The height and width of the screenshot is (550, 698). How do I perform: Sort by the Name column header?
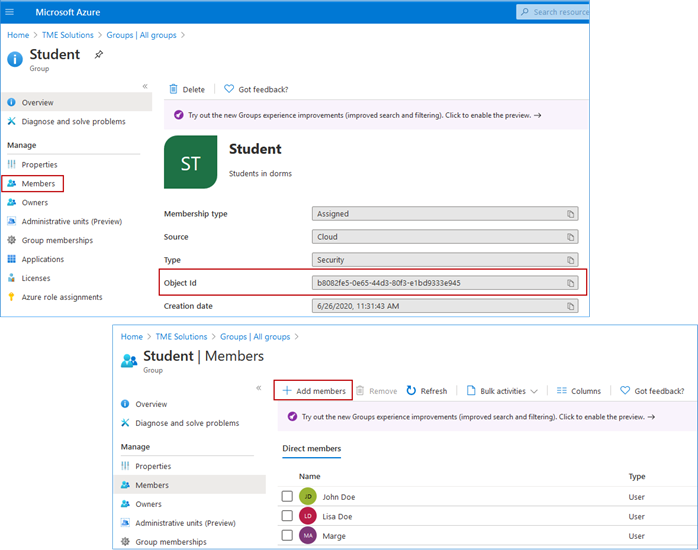310,477
